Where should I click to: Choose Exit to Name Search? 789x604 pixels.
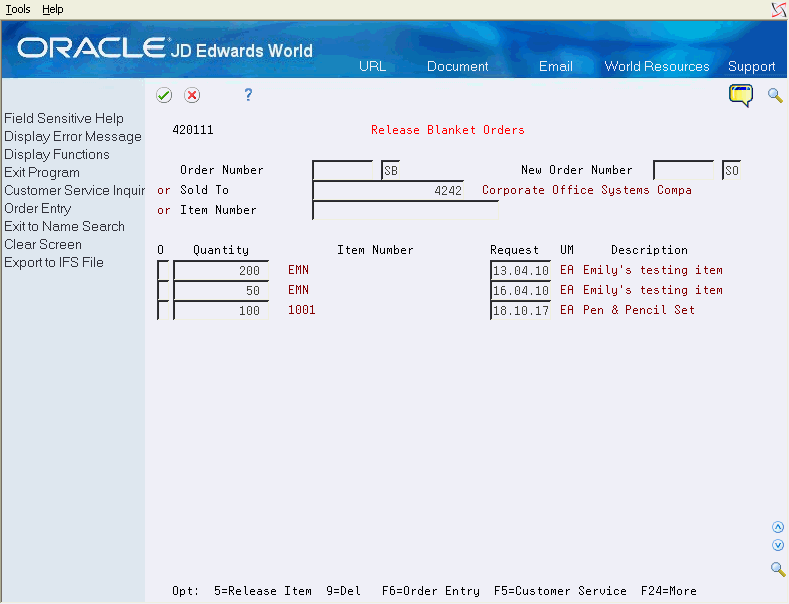coord(64,226)
